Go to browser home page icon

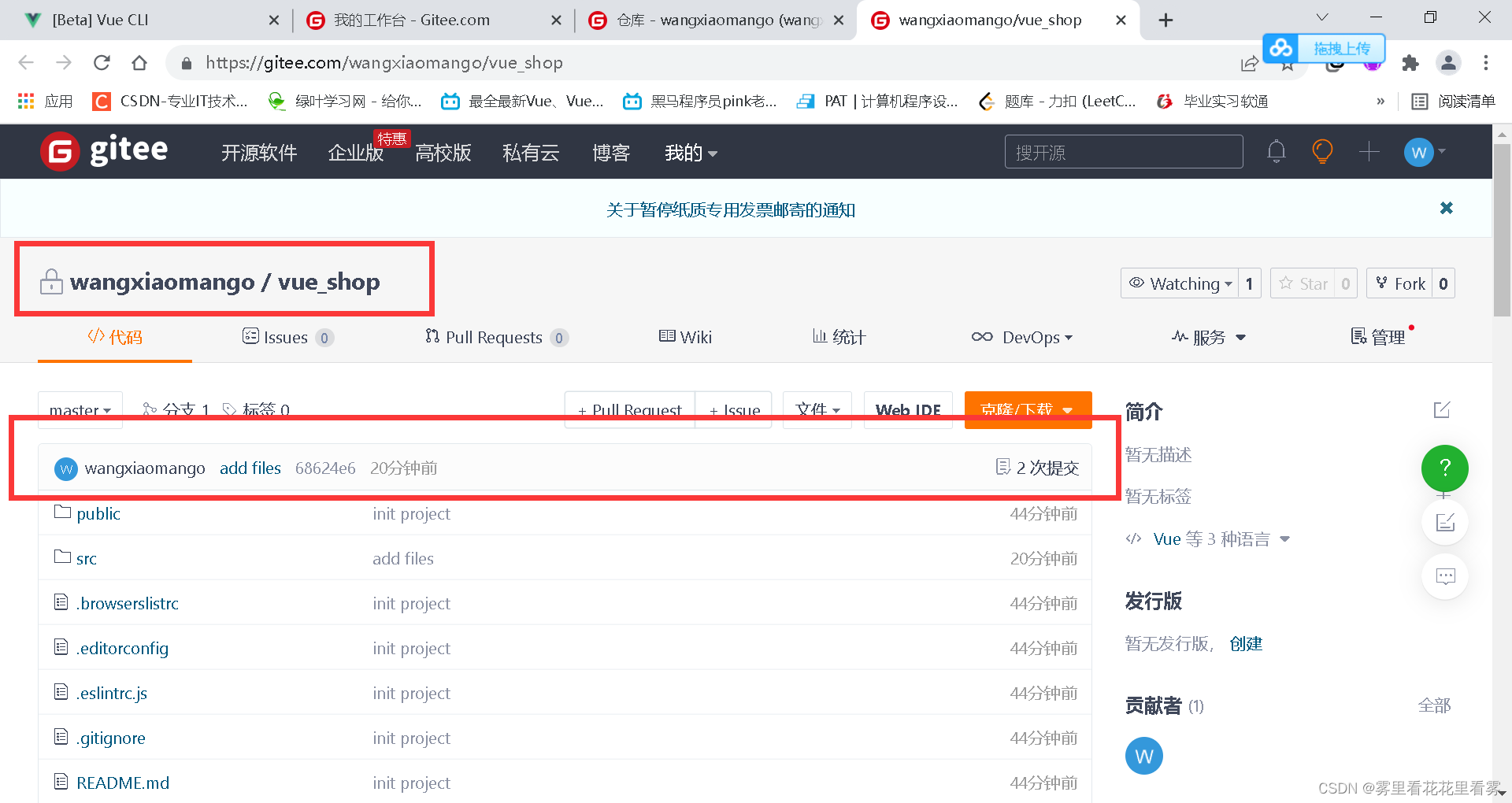pos(139,62)
